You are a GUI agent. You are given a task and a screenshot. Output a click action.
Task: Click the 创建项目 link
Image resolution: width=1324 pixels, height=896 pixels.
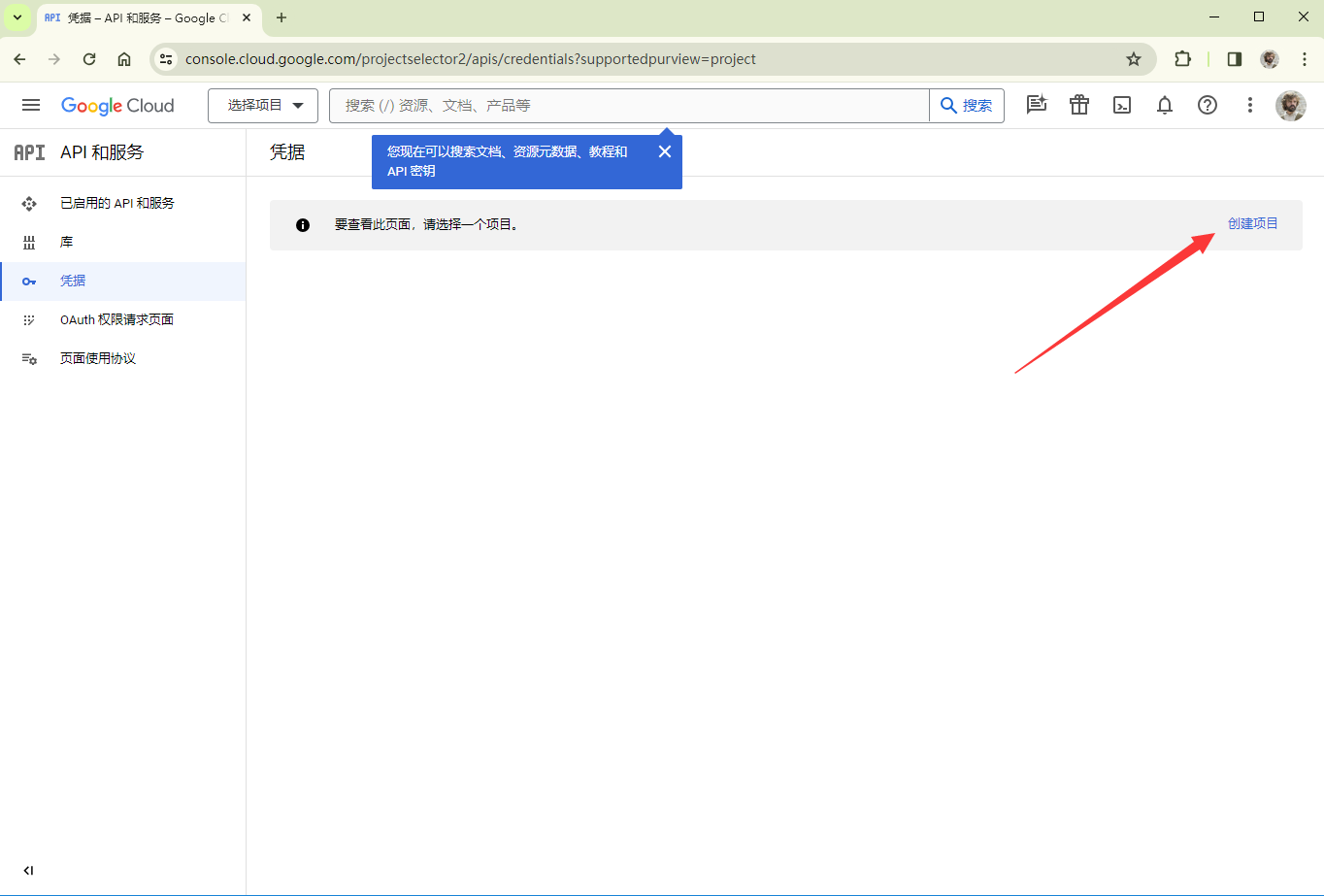coord(1252,224)
